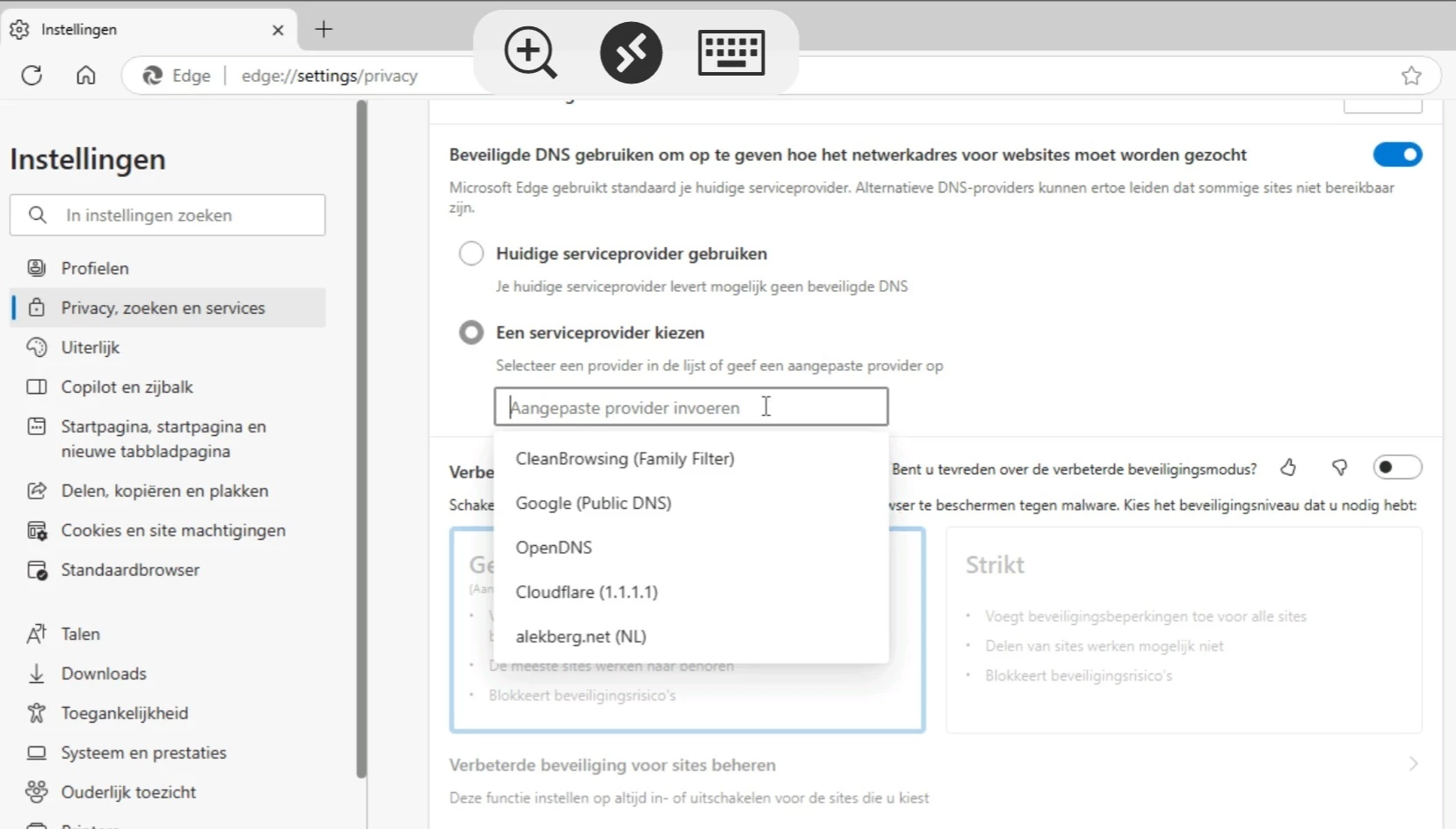Click the zoom magnifier icon in overlay toolbar
Screen dimensions: 1456x829
[531, 53]
